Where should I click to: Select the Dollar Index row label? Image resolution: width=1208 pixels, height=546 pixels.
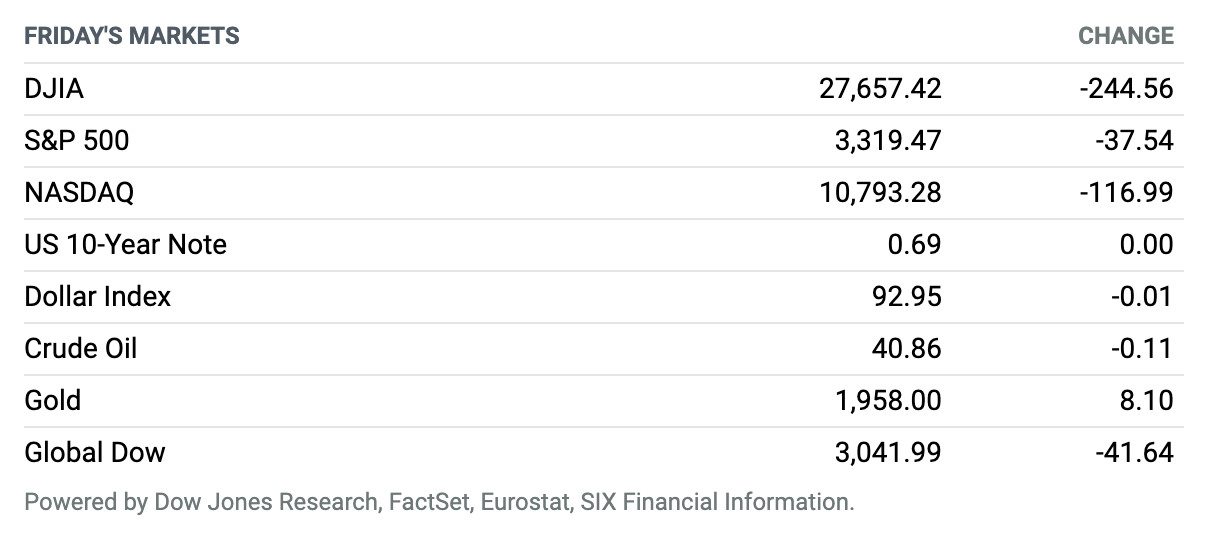click(x=97, y=297)
